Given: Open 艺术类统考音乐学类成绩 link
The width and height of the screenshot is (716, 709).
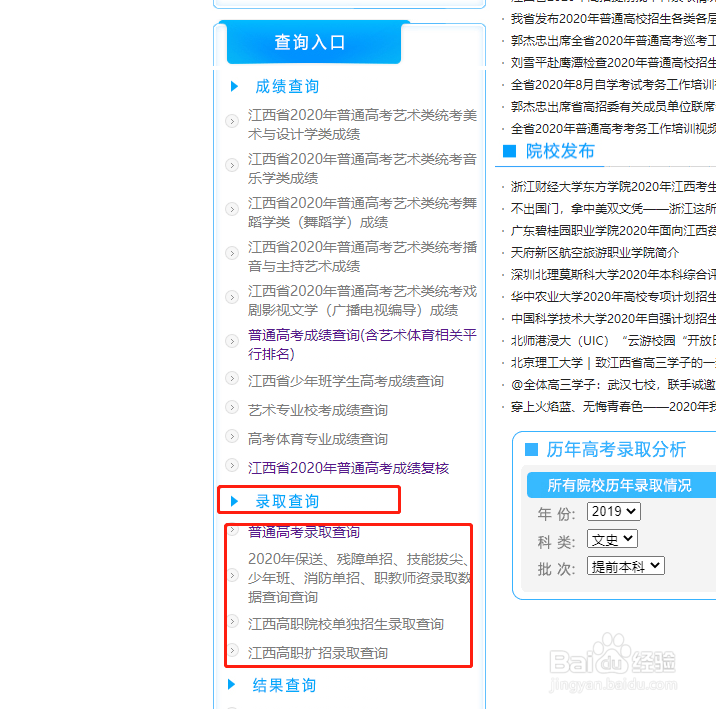Looking at the screenshot, I should point(362,168).
